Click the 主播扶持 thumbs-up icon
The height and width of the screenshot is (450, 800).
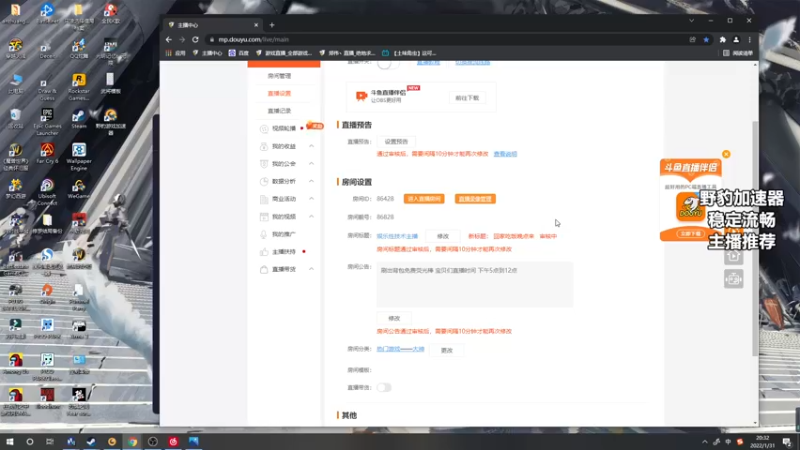point(264,252)
